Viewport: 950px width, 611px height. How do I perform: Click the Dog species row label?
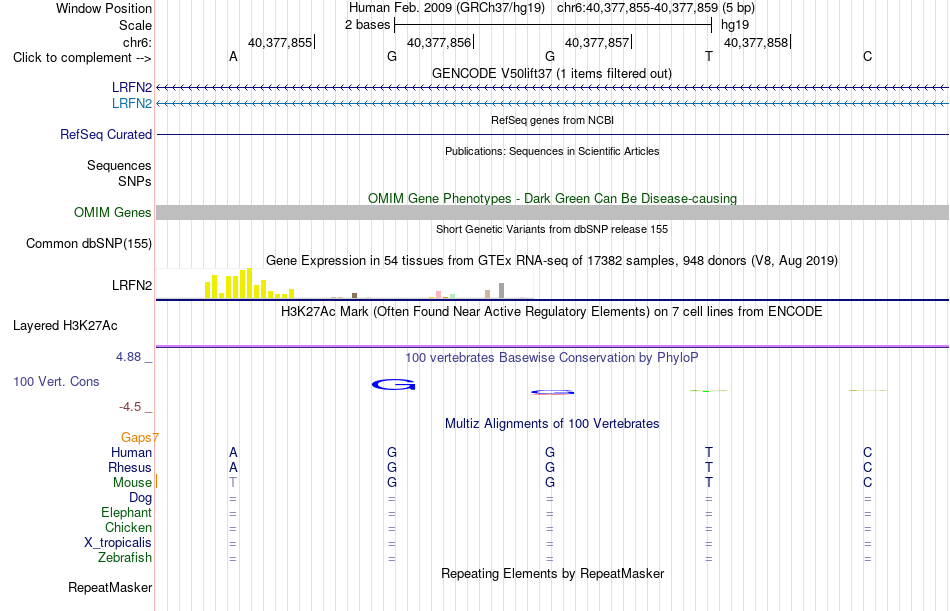pyautogui.click(x=140, y=498)
